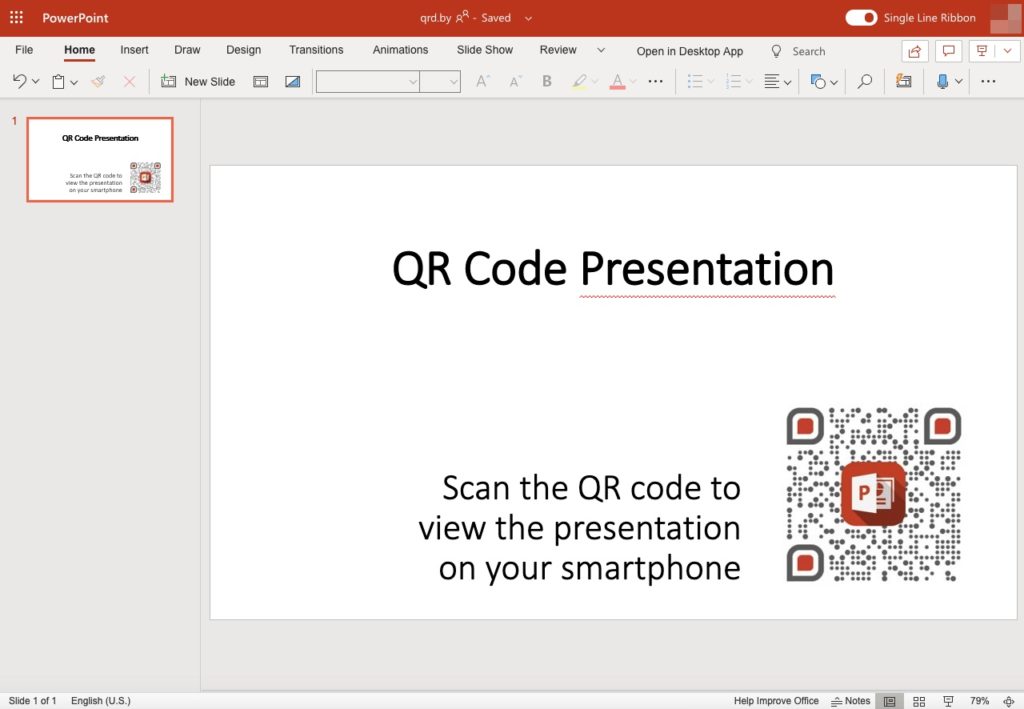Click the PowerPoint app name
This screenshot has height=709, width=1024.
click(x=75, y=18)
